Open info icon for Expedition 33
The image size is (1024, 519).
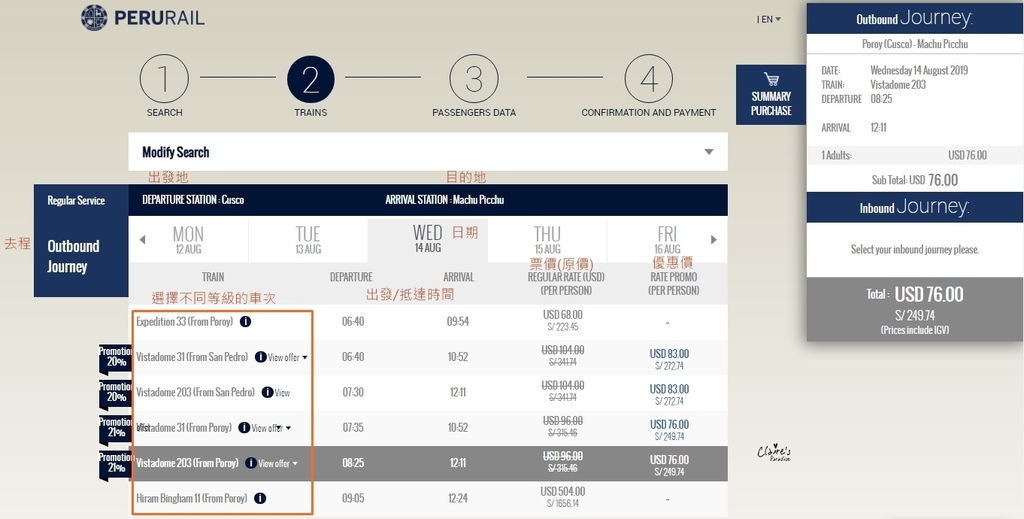tap(245, 322)
